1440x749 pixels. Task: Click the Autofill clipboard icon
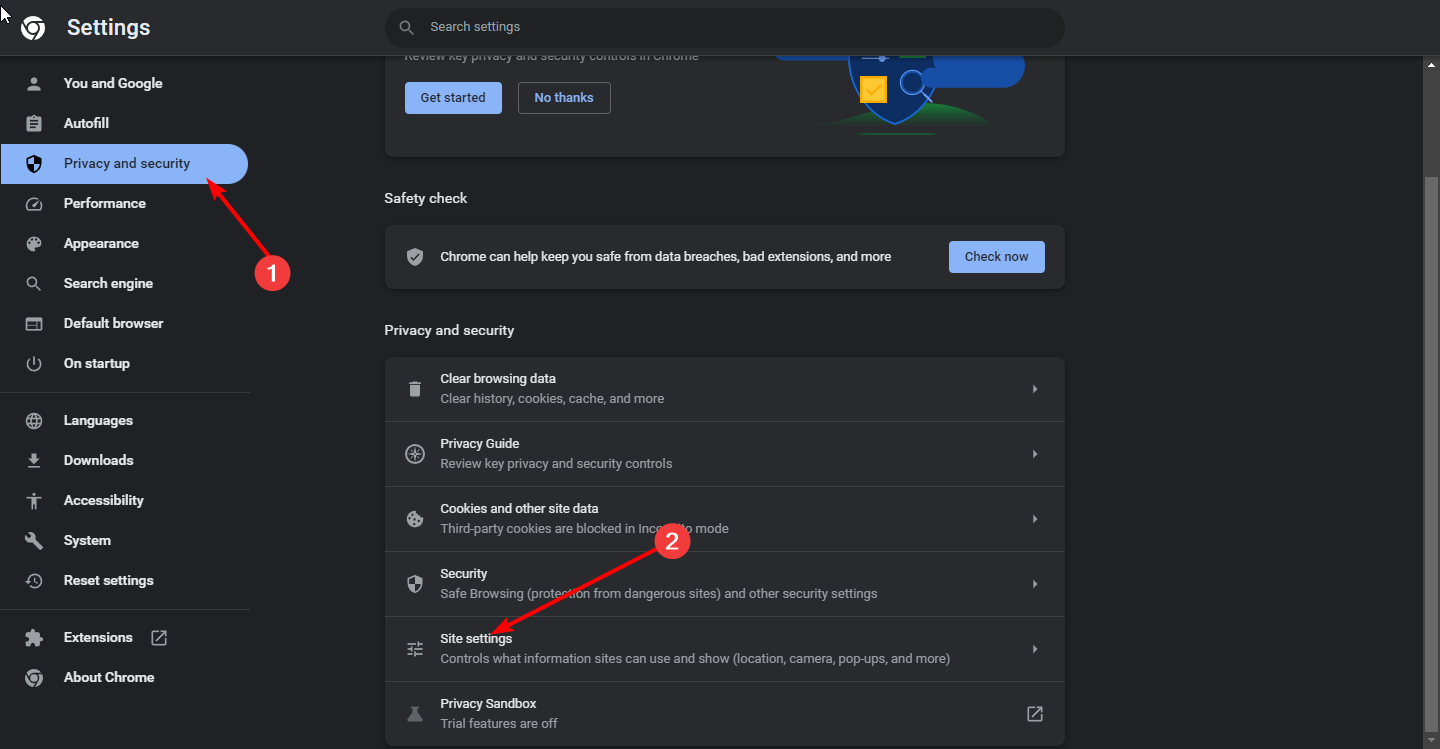pyautogui.click(x=34, y=123)
